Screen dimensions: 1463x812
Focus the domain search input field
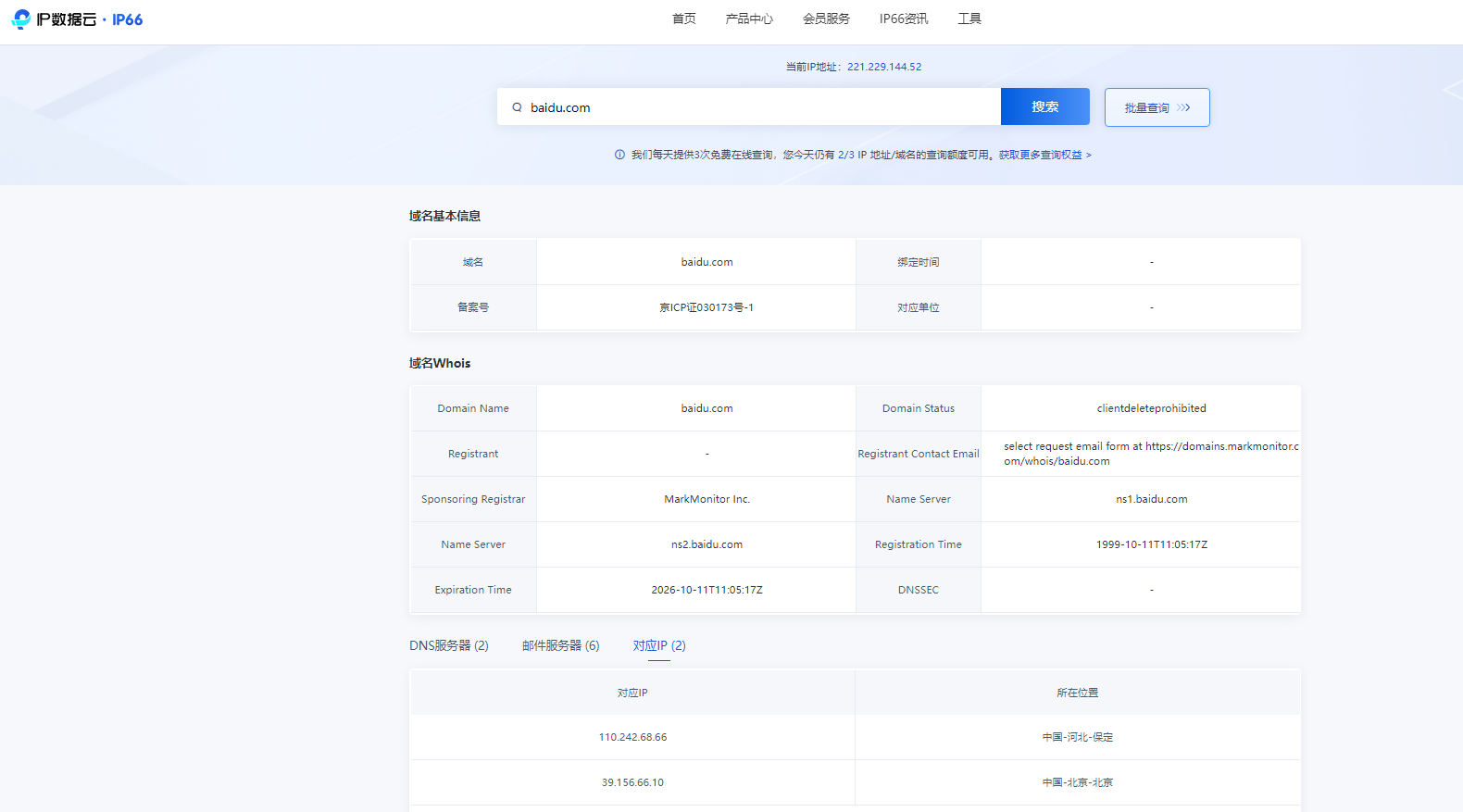(x=749, y=106)
